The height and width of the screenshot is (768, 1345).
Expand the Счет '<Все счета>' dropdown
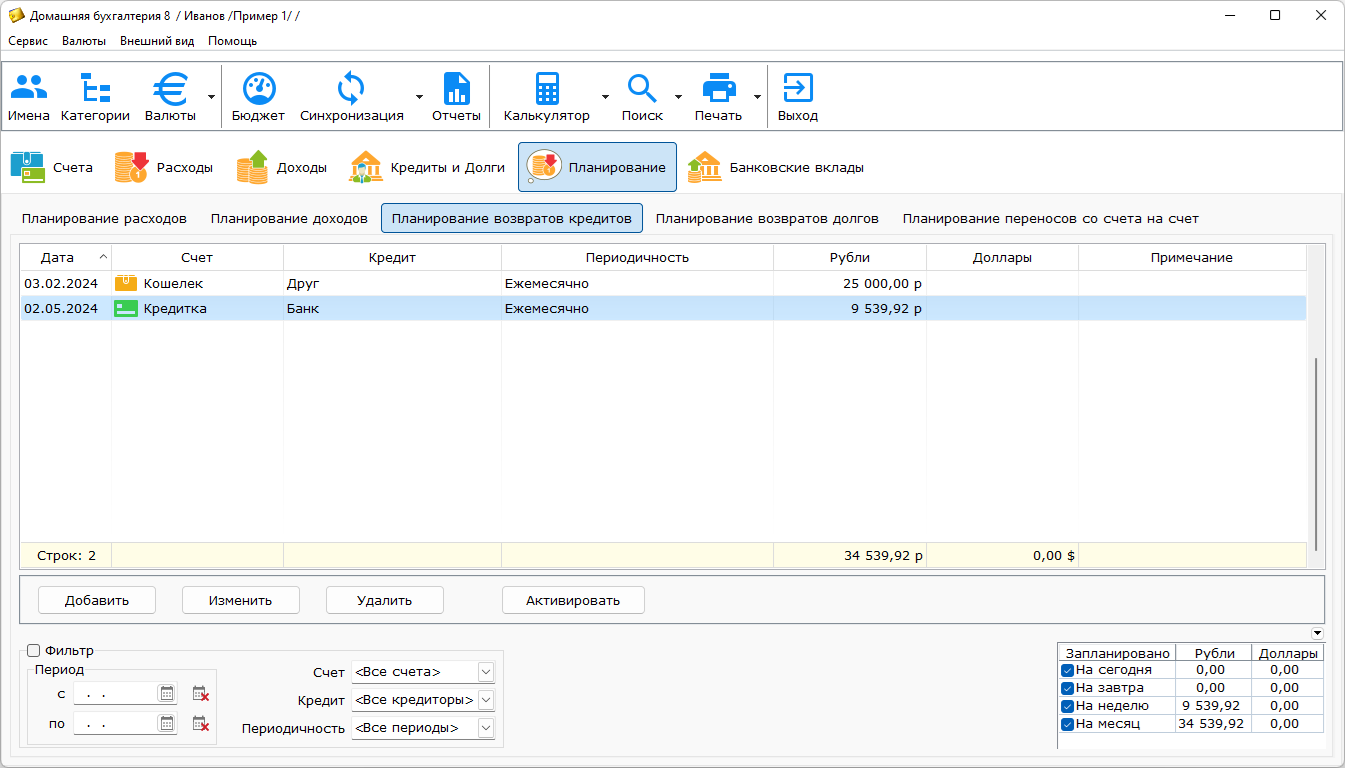486,672
